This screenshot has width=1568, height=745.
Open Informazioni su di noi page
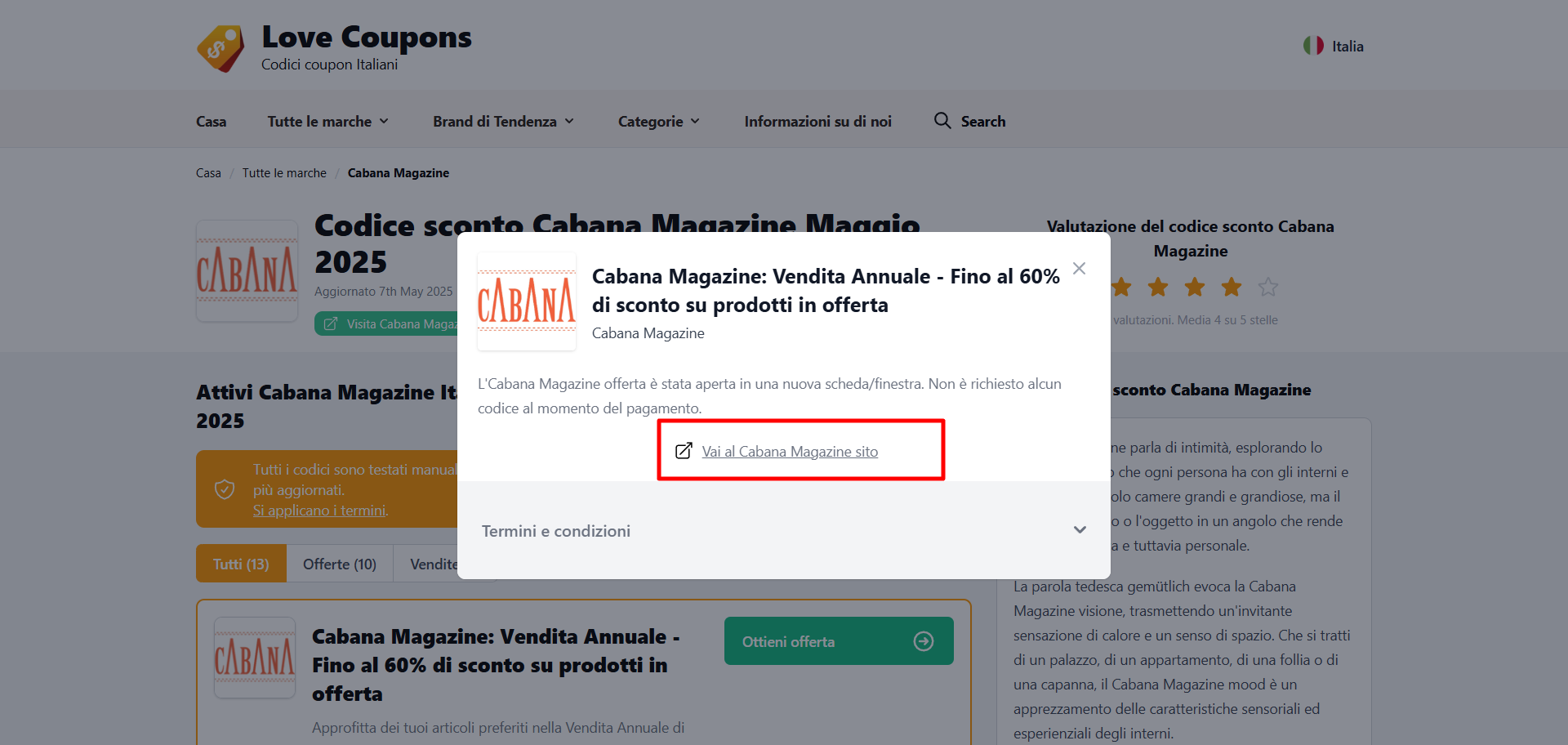coord(817,121)
